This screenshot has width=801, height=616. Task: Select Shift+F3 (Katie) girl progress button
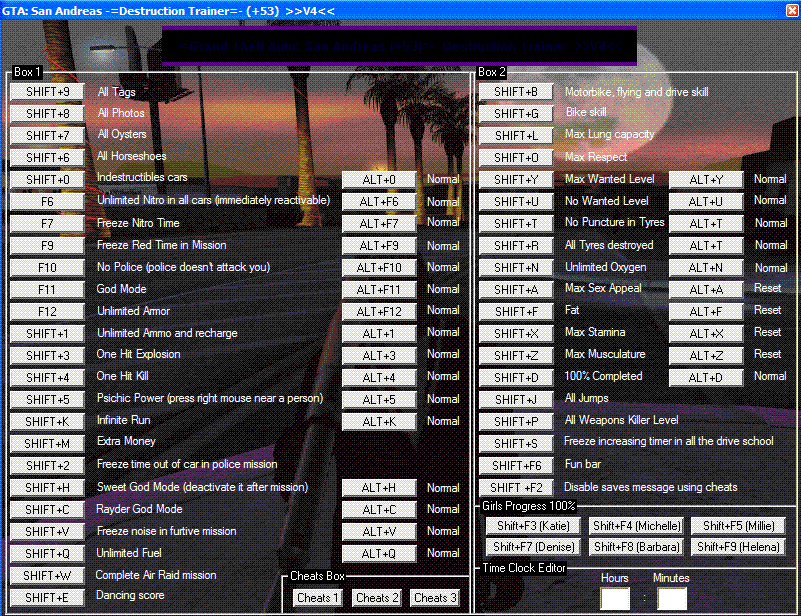tap(533, 526)
